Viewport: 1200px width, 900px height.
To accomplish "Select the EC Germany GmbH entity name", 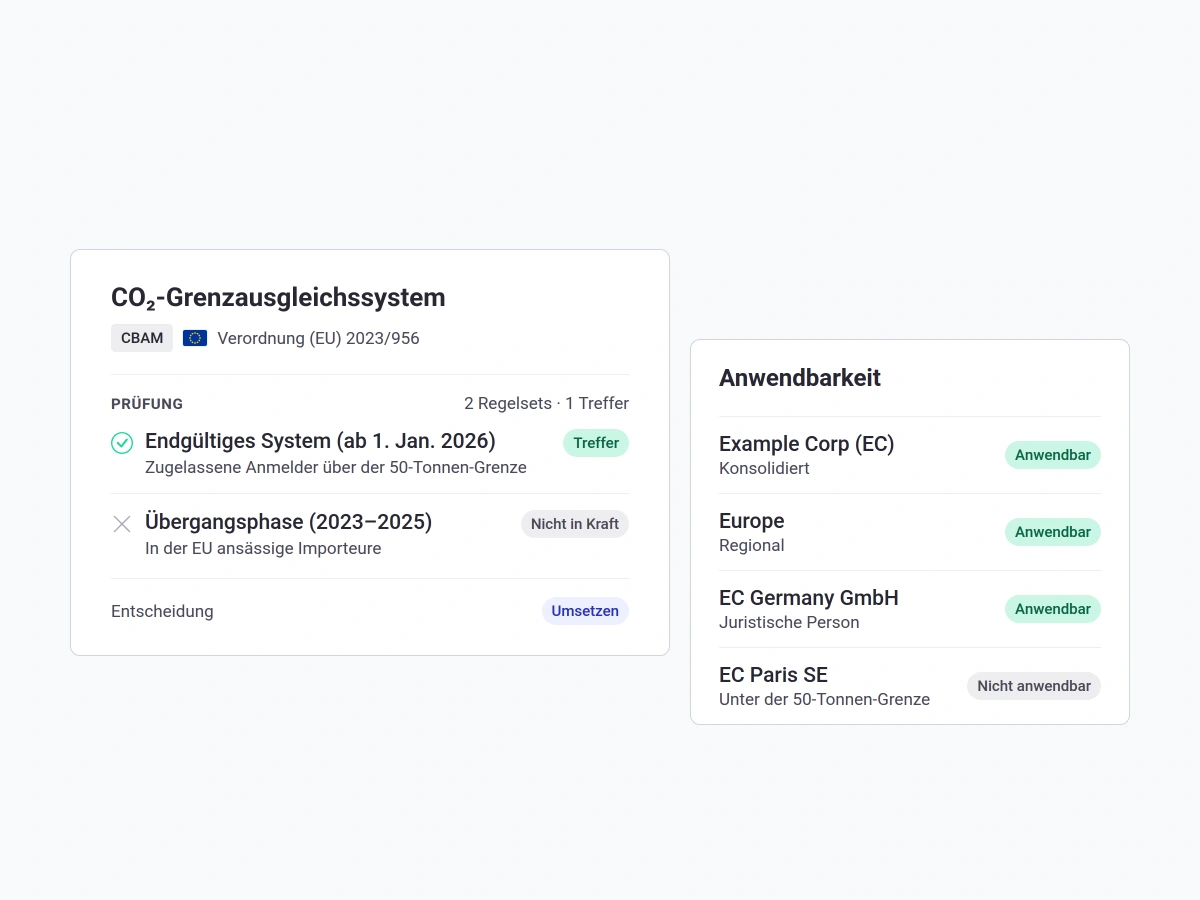I will click(x=808, y=598).
